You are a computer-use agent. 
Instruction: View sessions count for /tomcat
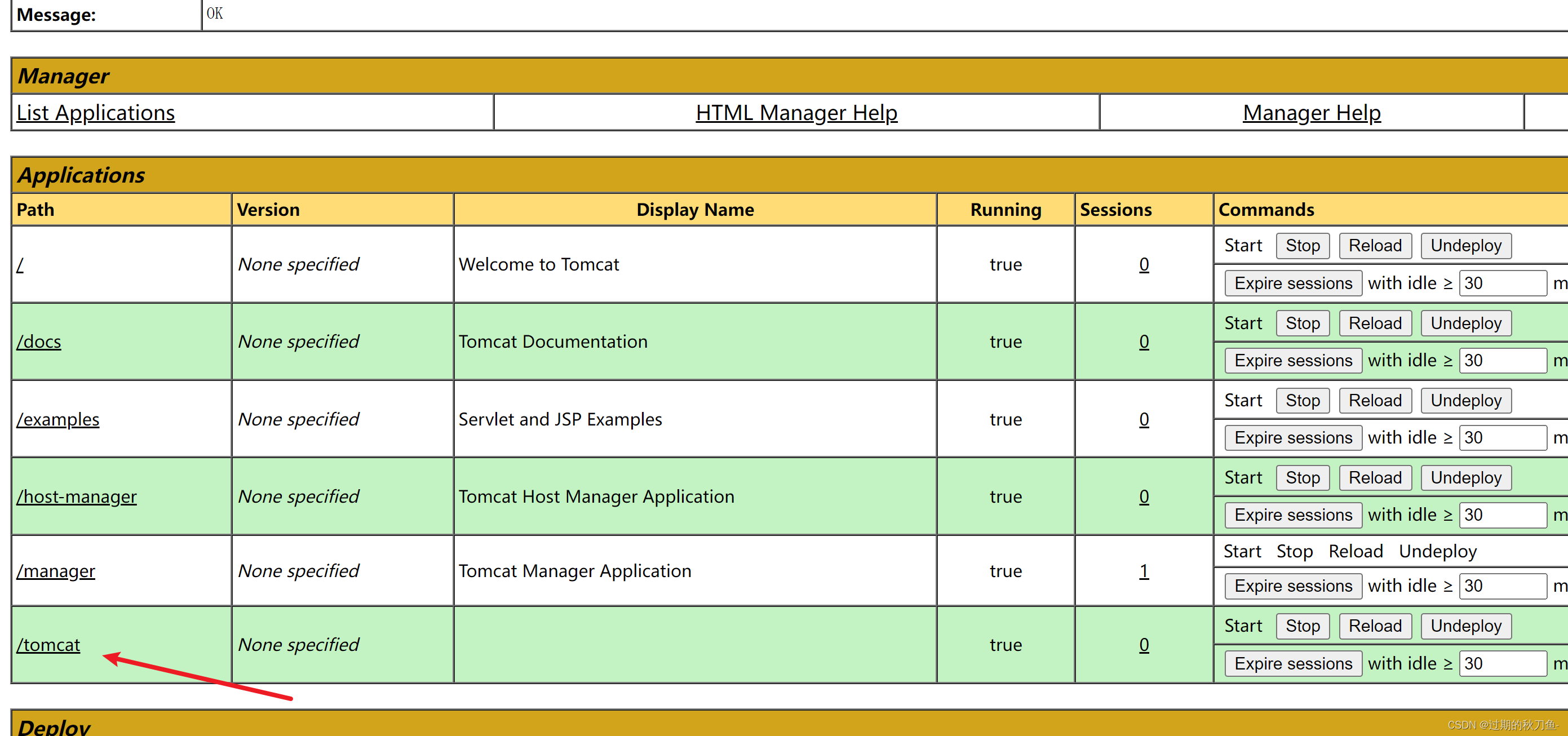pos(1144,645)
